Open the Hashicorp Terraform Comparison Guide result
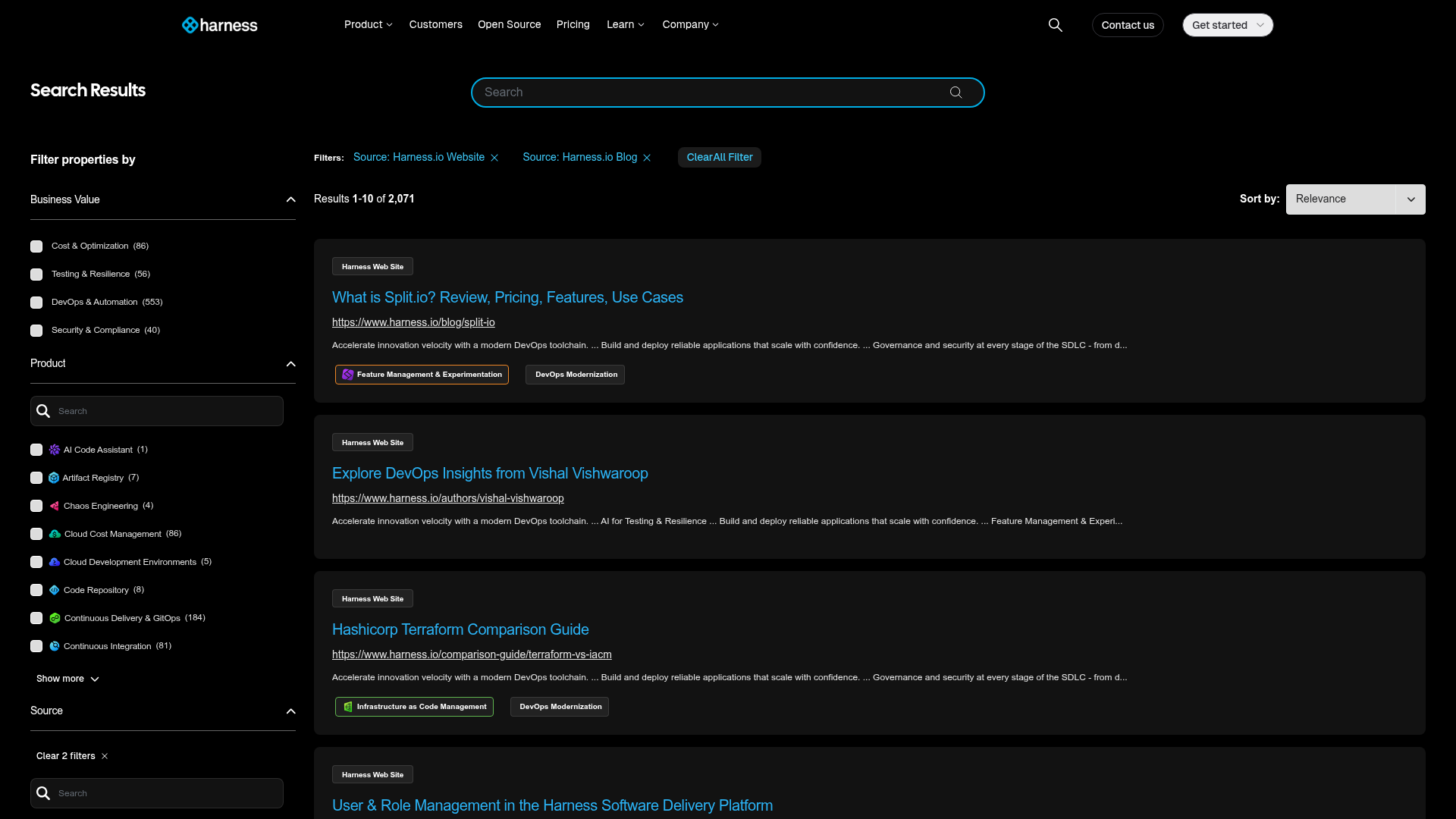Image resolution: width=1456 pixels, height=819 pixels. [460, 630]
